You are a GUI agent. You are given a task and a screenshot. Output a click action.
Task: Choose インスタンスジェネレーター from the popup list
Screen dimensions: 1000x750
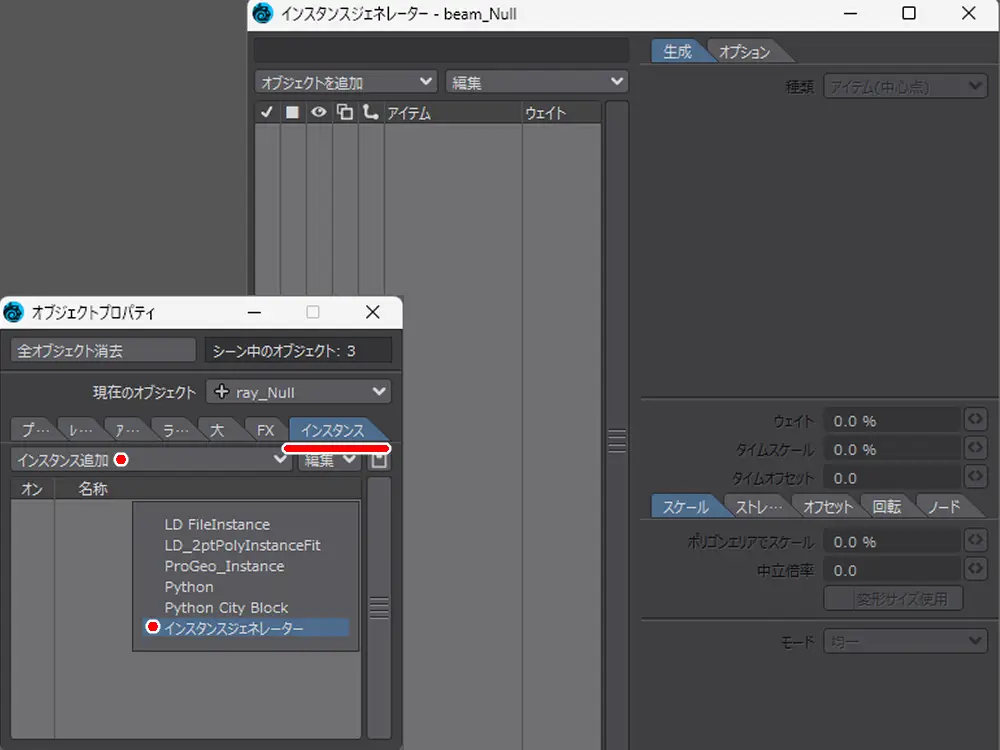(234, 628)
